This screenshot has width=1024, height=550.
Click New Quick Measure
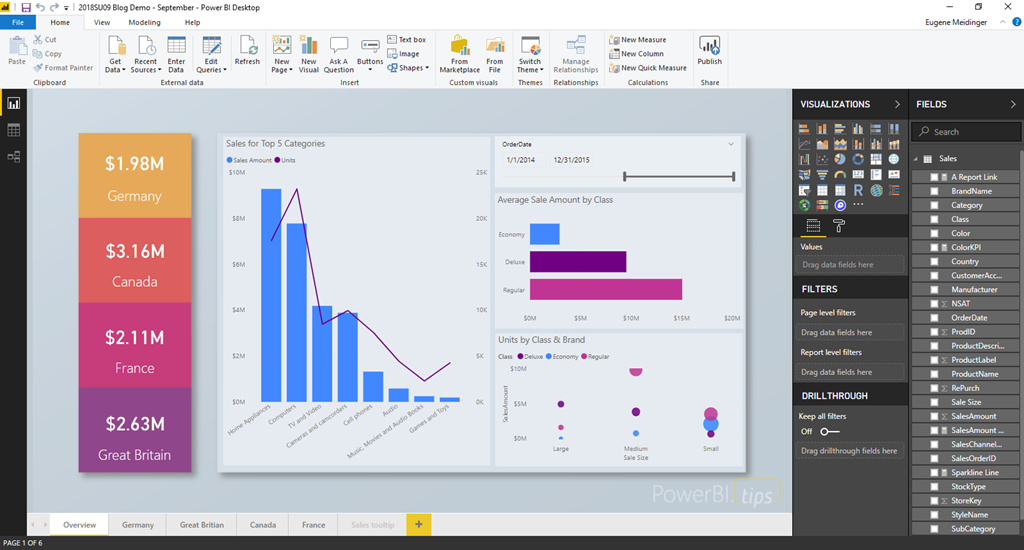click(x=647, y=68)
